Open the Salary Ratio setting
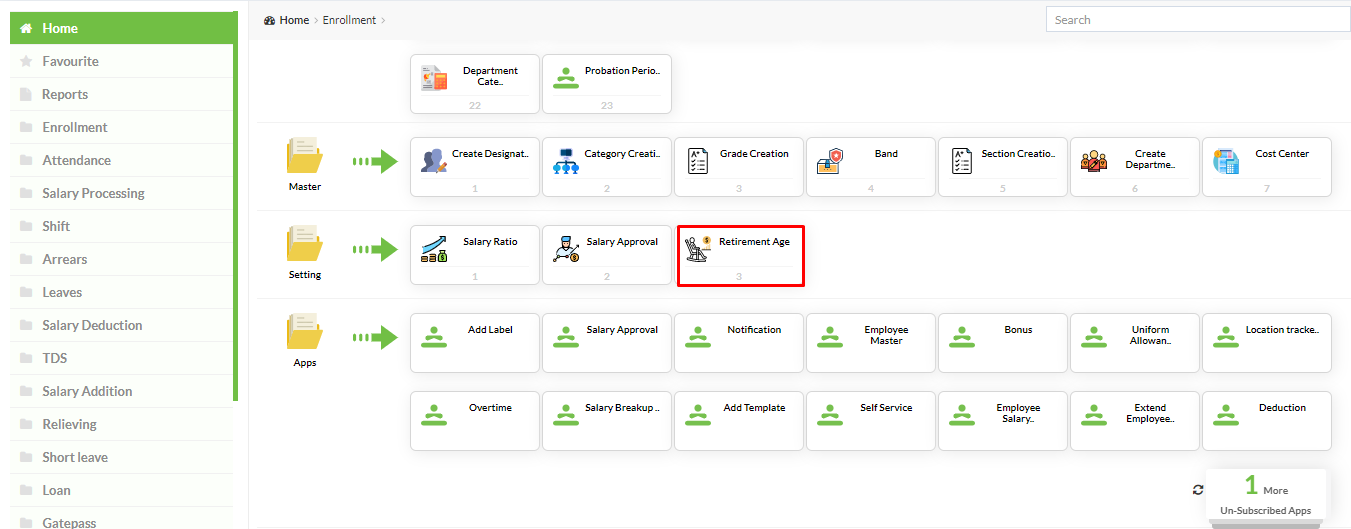1351x529 pixels. 475,255
